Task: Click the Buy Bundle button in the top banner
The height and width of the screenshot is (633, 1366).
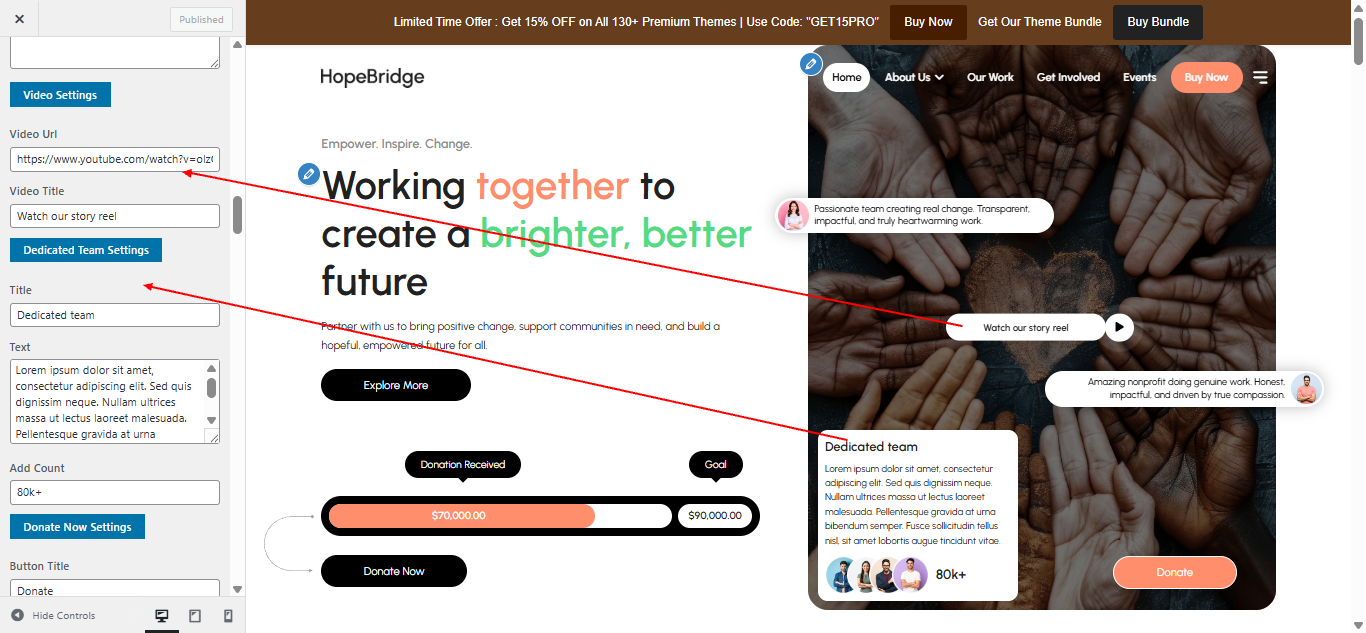Action: 1158,22
